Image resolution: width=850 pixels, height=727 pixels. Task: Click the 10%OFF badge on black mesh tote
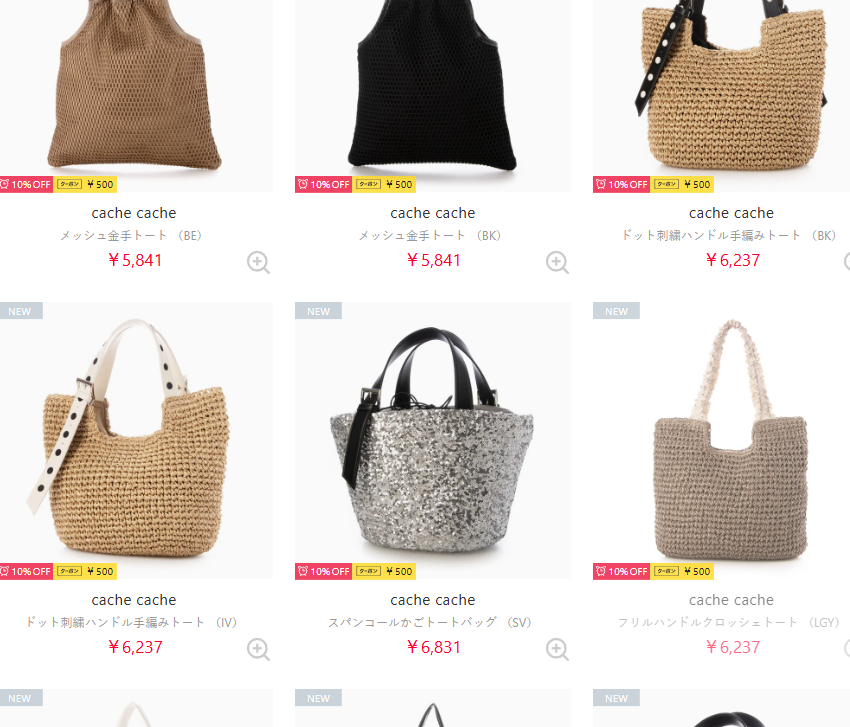click(324, 184)
